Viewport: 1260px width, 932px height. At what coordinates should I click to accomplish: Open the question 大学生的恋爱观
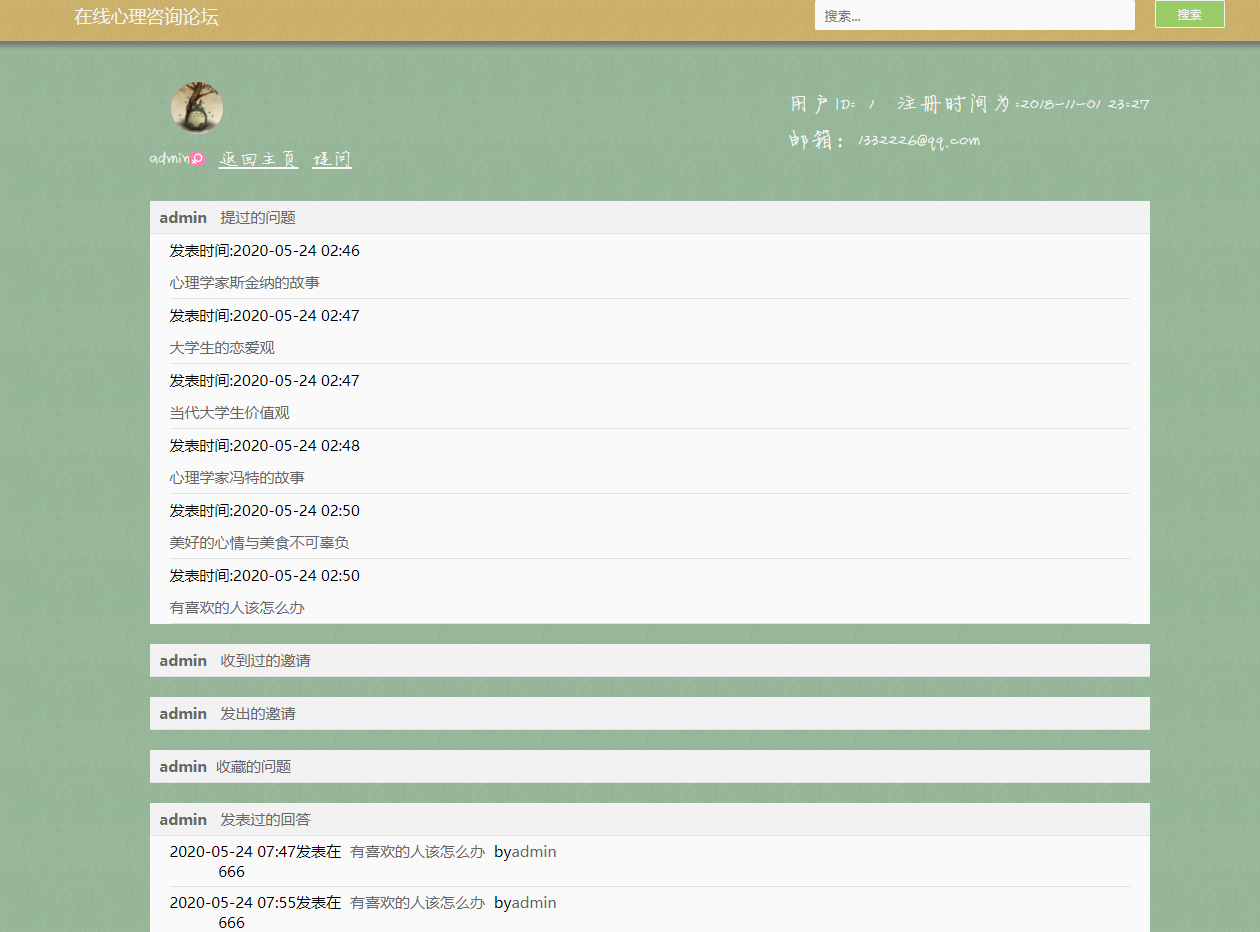221,347
